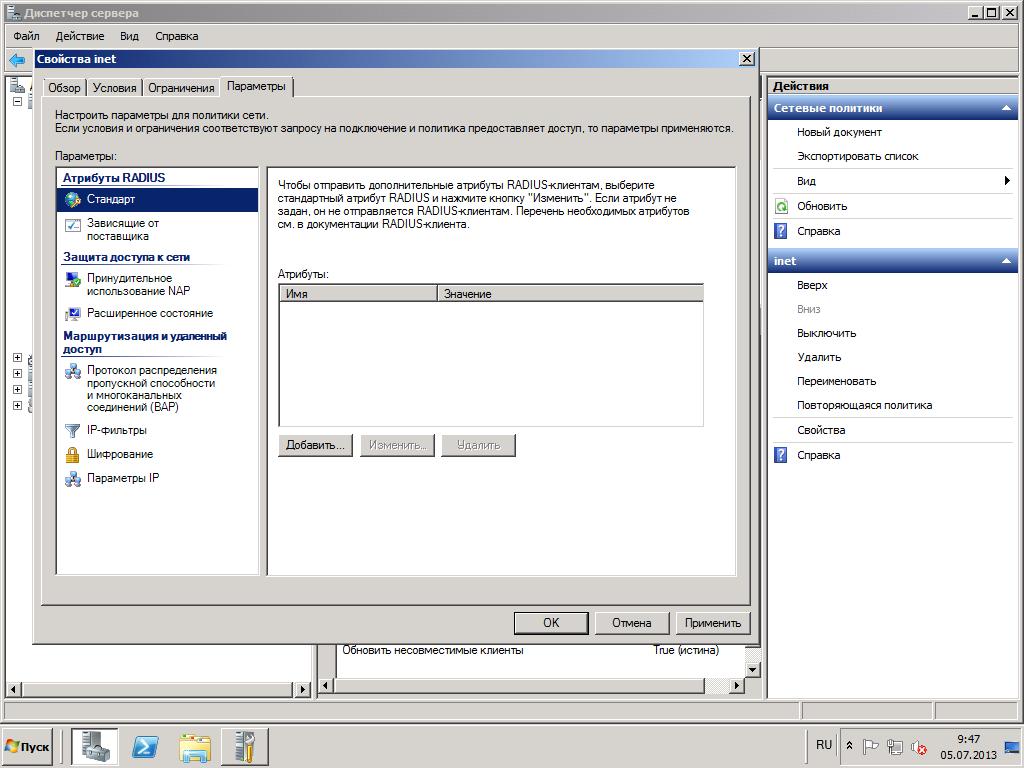The image size is (1024, 768).
Task: Select the Encryption lock icon
Action: click(73, 455)
